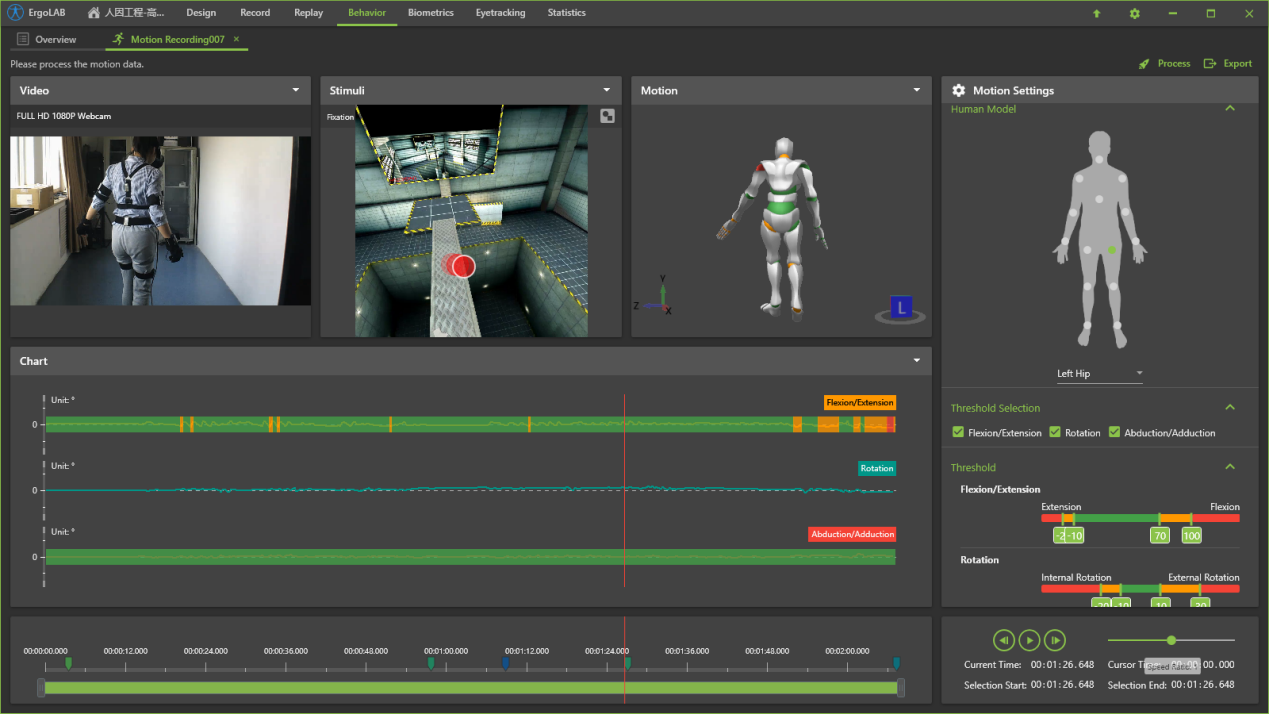
Task: Click the selection bar's left end handle
Action: pyautogui.click(x=41, y=688)
